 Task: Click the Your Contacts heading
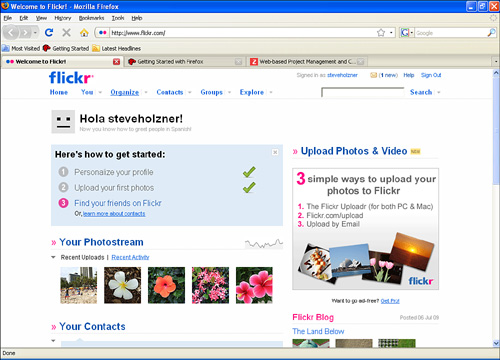pyautogui.click(x=92, y=326)
